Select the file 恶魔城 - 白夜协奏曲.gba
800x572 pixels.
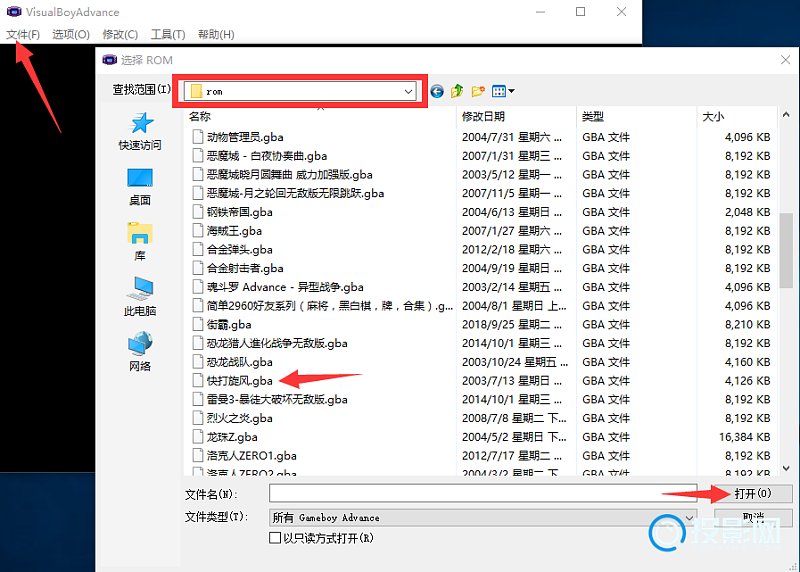[267, 156]
